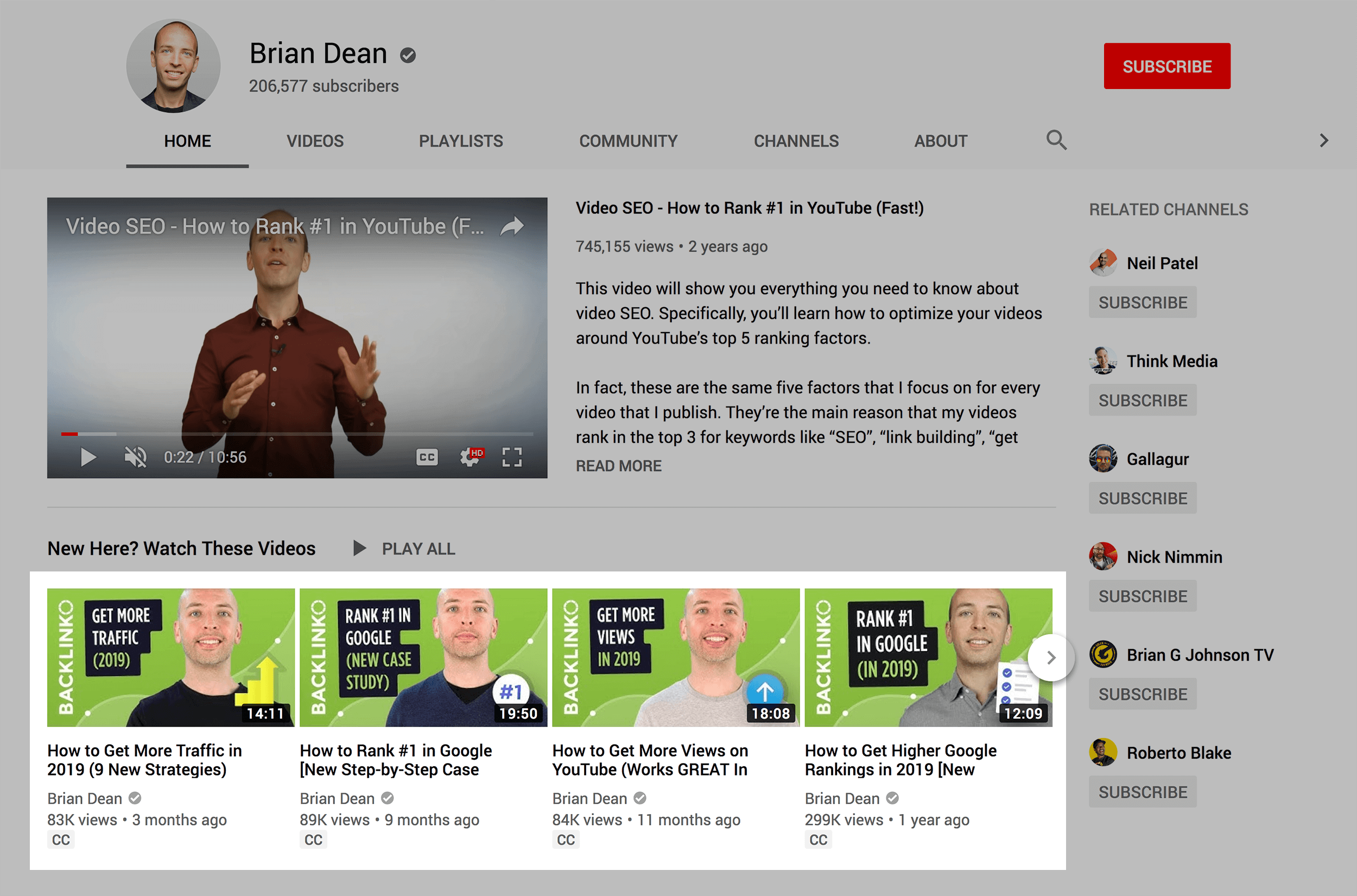Click the Think Media channel name
This screenshot has height=896, width=1357.
coord(1172,361)
